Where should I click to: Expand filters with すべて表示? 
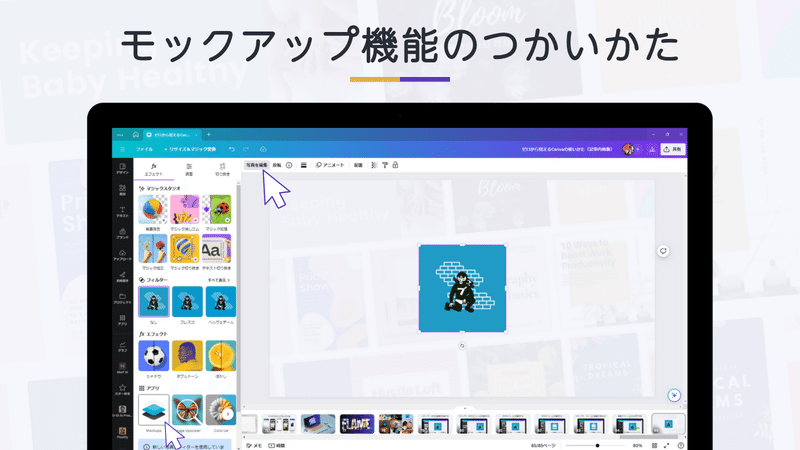(x=219, y=280)
